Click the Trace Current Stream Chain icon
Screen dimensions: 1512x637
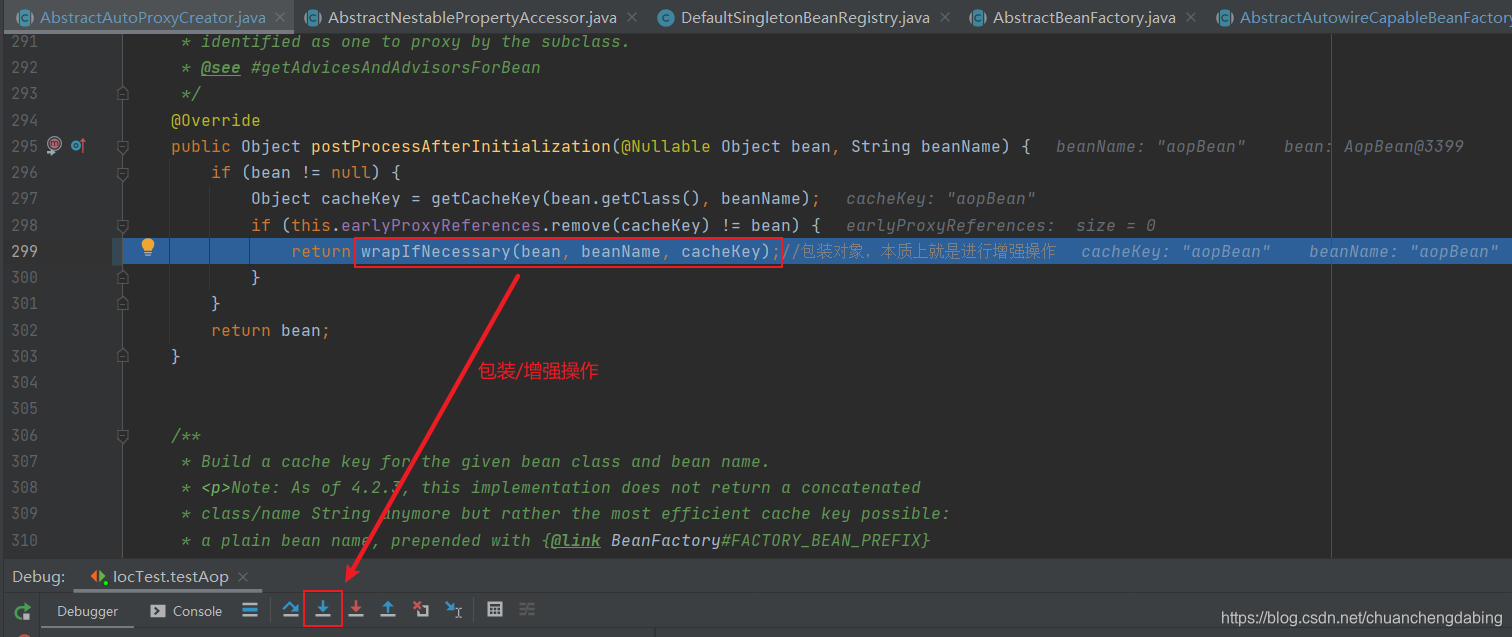[527, 609]
